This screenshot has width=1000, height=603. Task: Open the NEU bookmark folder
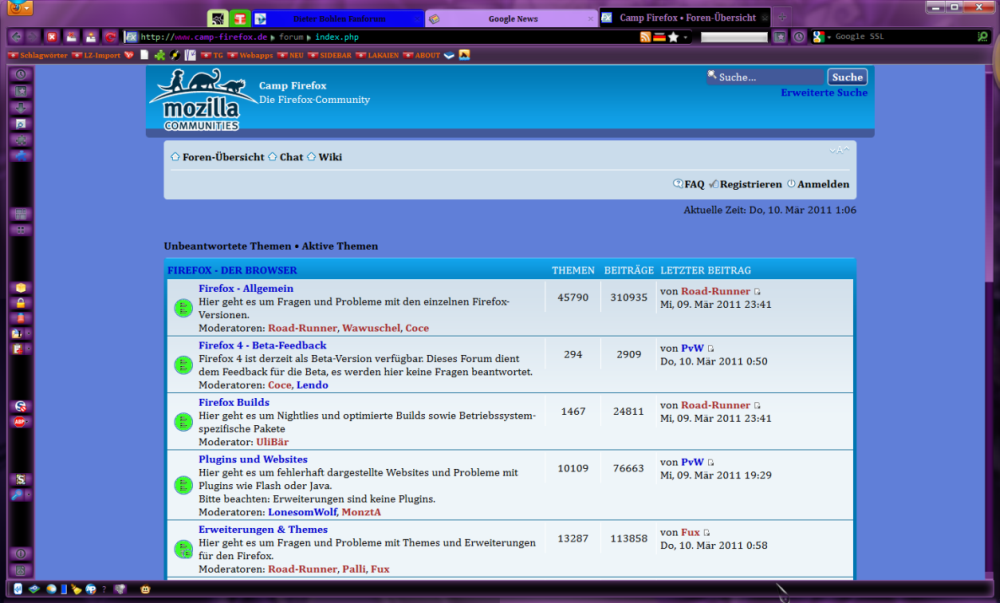(x=290, y=55)
